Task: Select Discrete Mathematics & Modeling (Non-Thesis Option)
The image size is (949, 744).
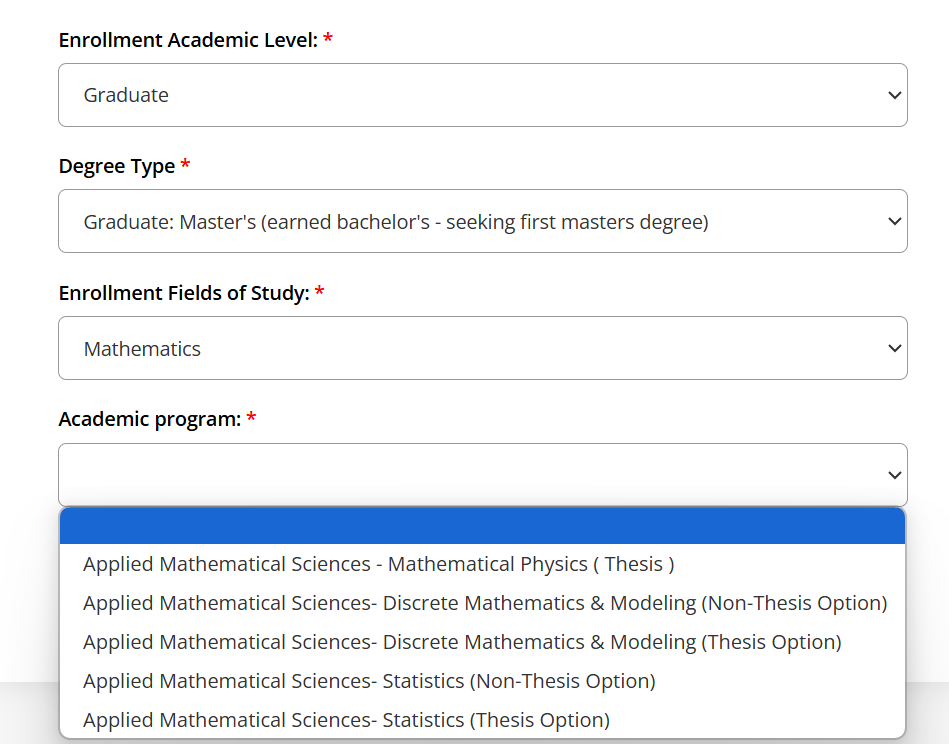Action: (x=485, y=603)
